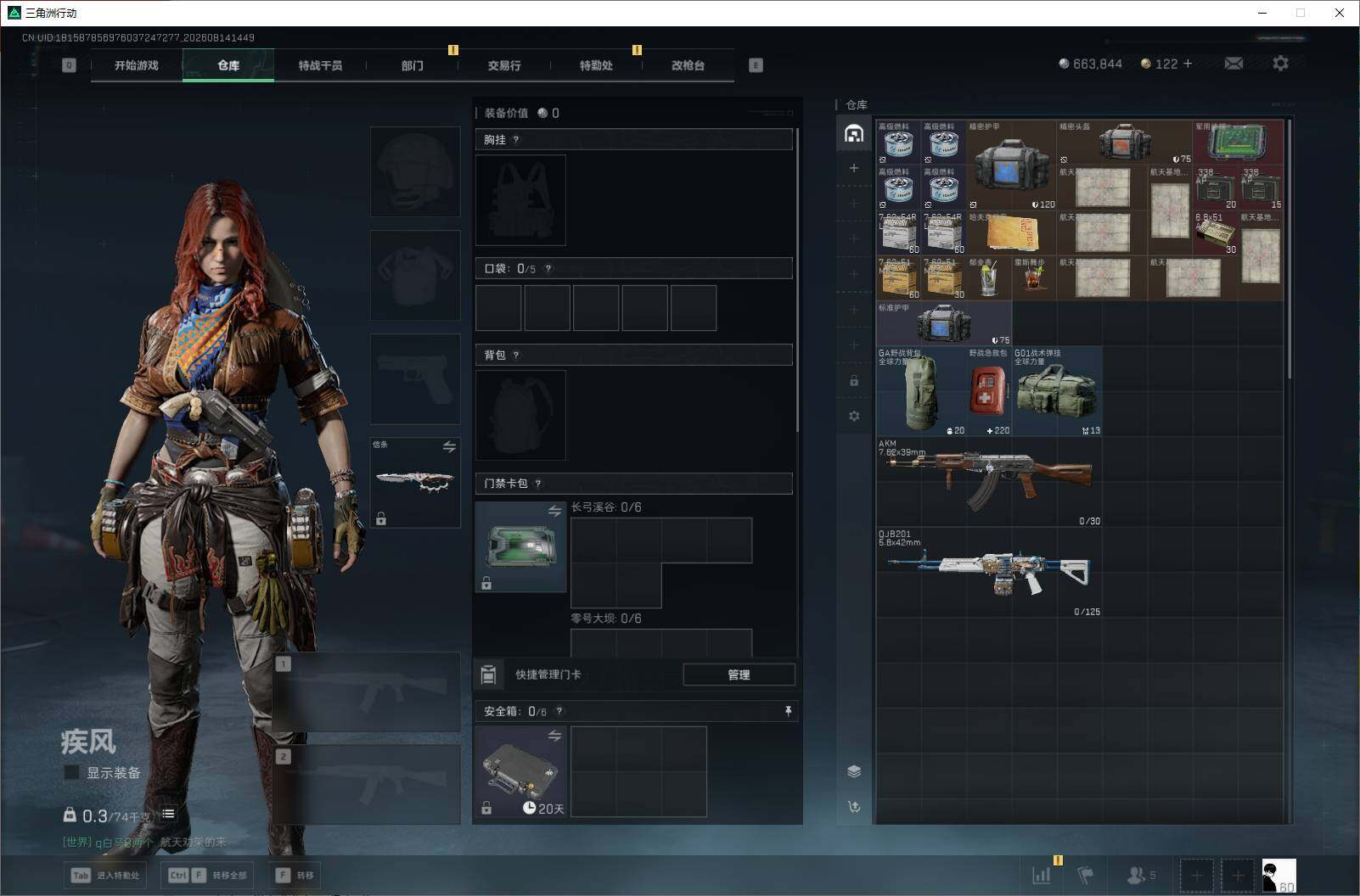Click the lock icon on the knife slot
Image resolution: width=1360 pixels, height=896 pixels.
[381, 518]
